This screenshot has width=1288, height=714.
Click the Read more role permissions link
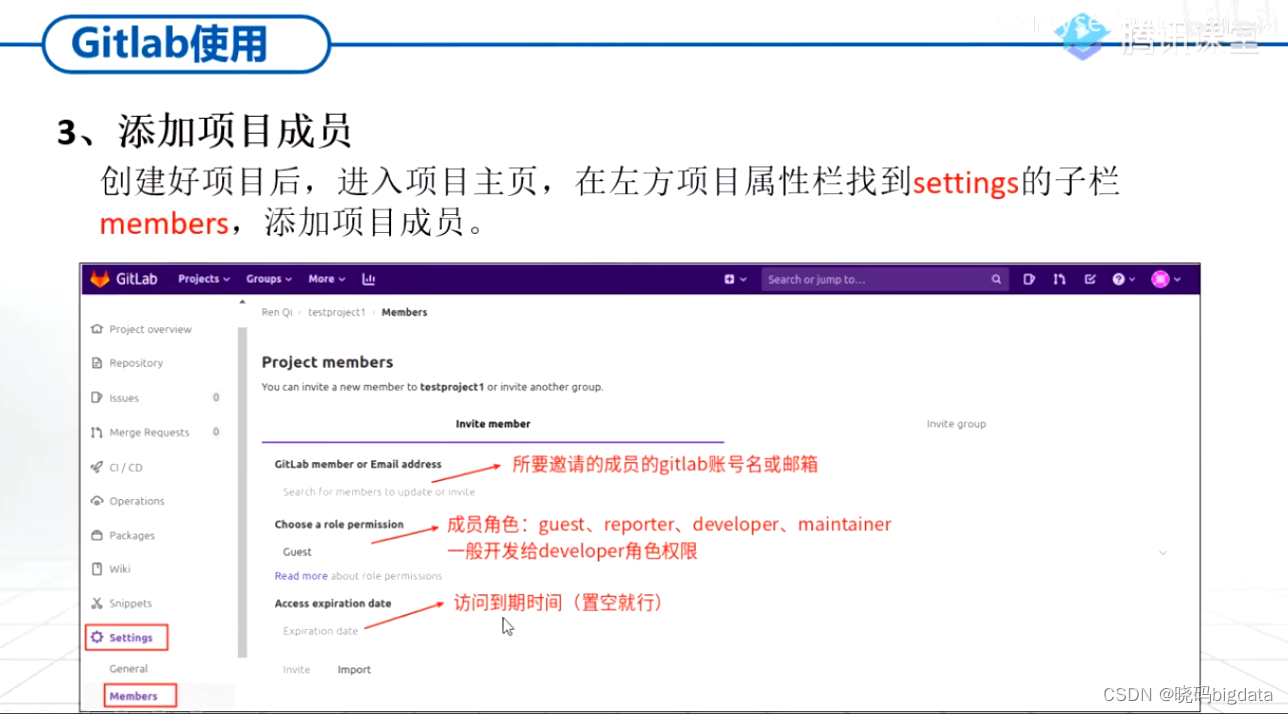coord(301,575)
